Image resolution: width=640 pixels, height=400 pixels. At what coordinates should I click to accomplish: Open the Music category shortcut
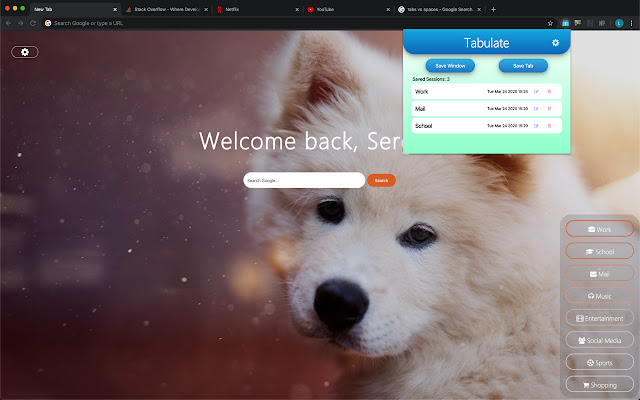coord(599,296)
